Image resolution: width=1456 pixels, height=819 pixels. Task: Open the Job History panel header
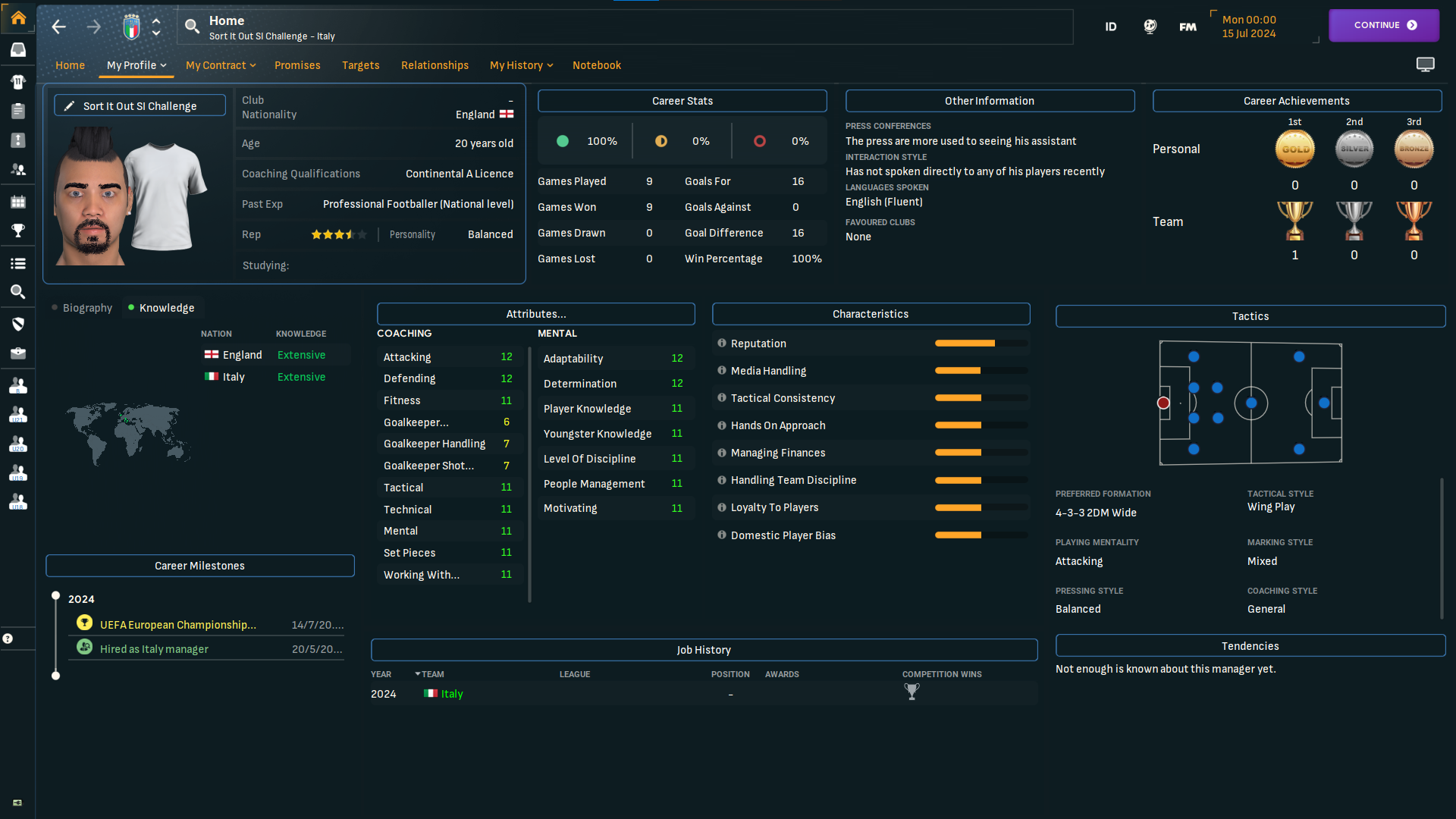pos(704,650)
